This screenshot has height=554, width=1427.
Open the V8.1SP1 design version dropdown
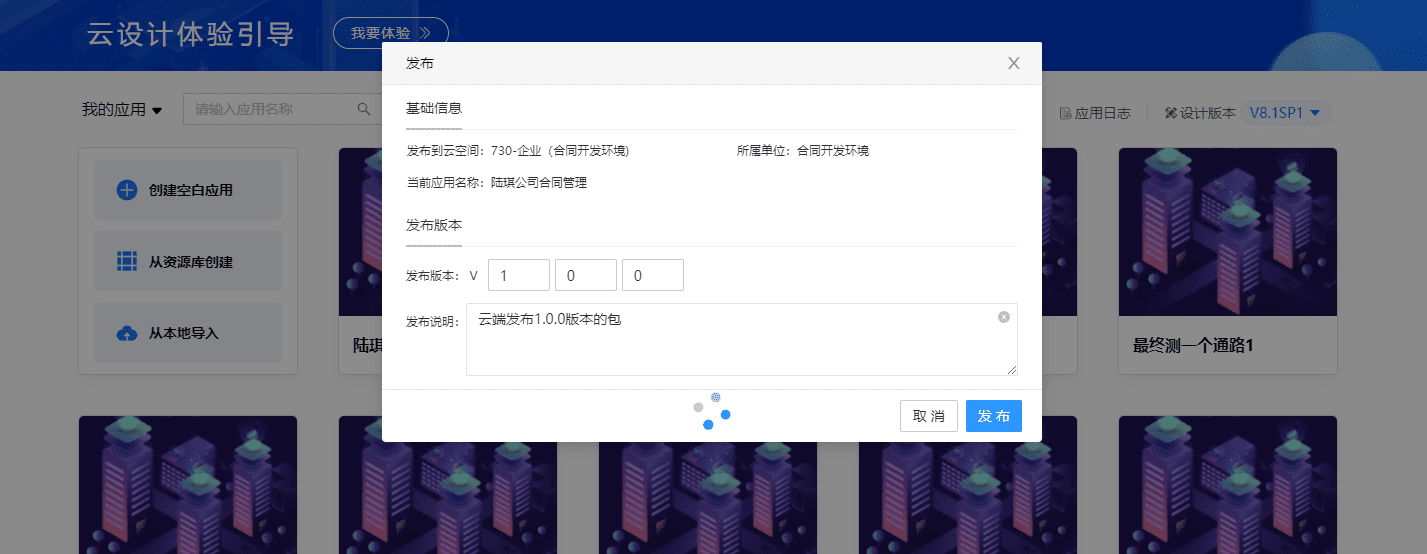click(1286, 113)
